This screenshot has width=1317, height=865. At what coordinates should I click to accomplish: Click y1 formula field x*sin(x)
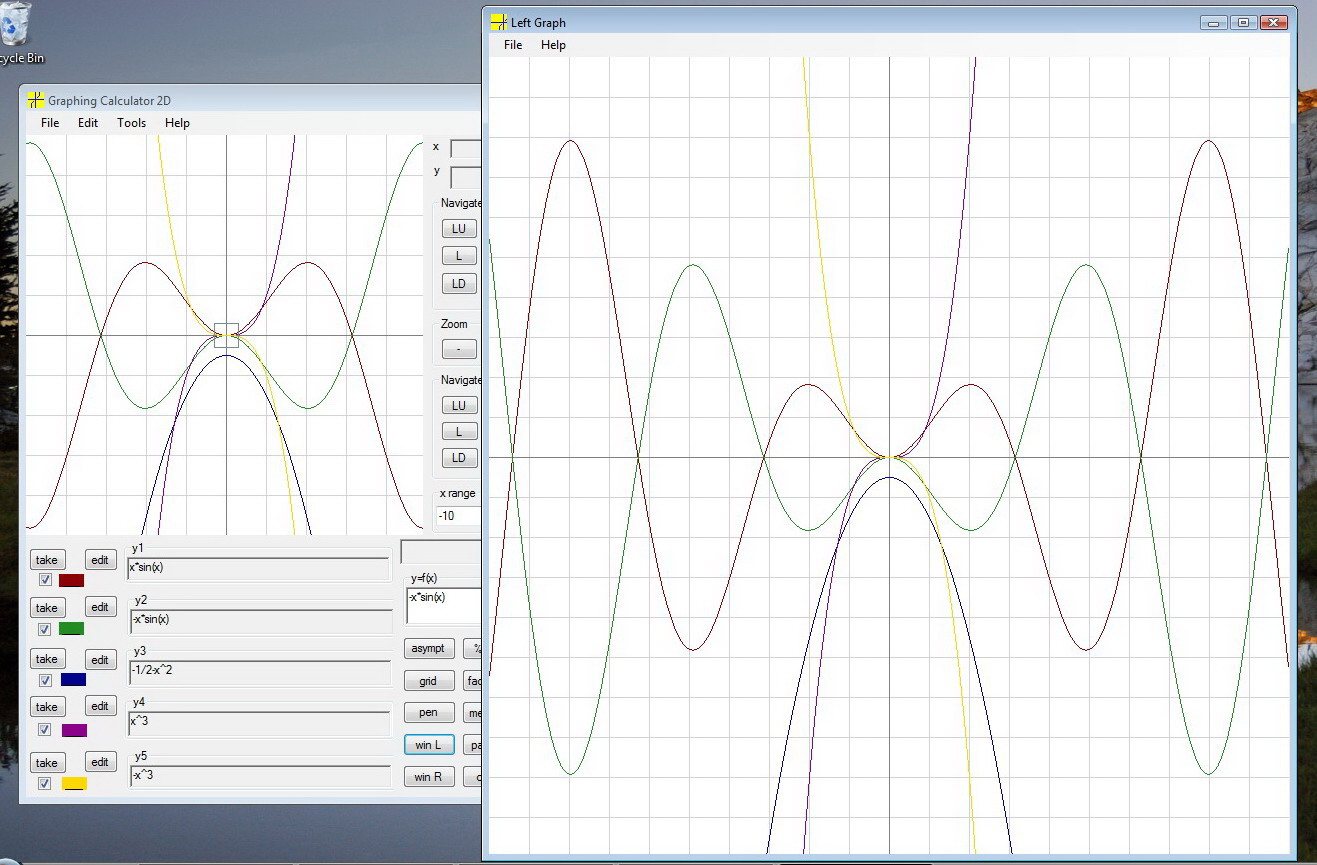pyautogui.click(x=258, y=569)
